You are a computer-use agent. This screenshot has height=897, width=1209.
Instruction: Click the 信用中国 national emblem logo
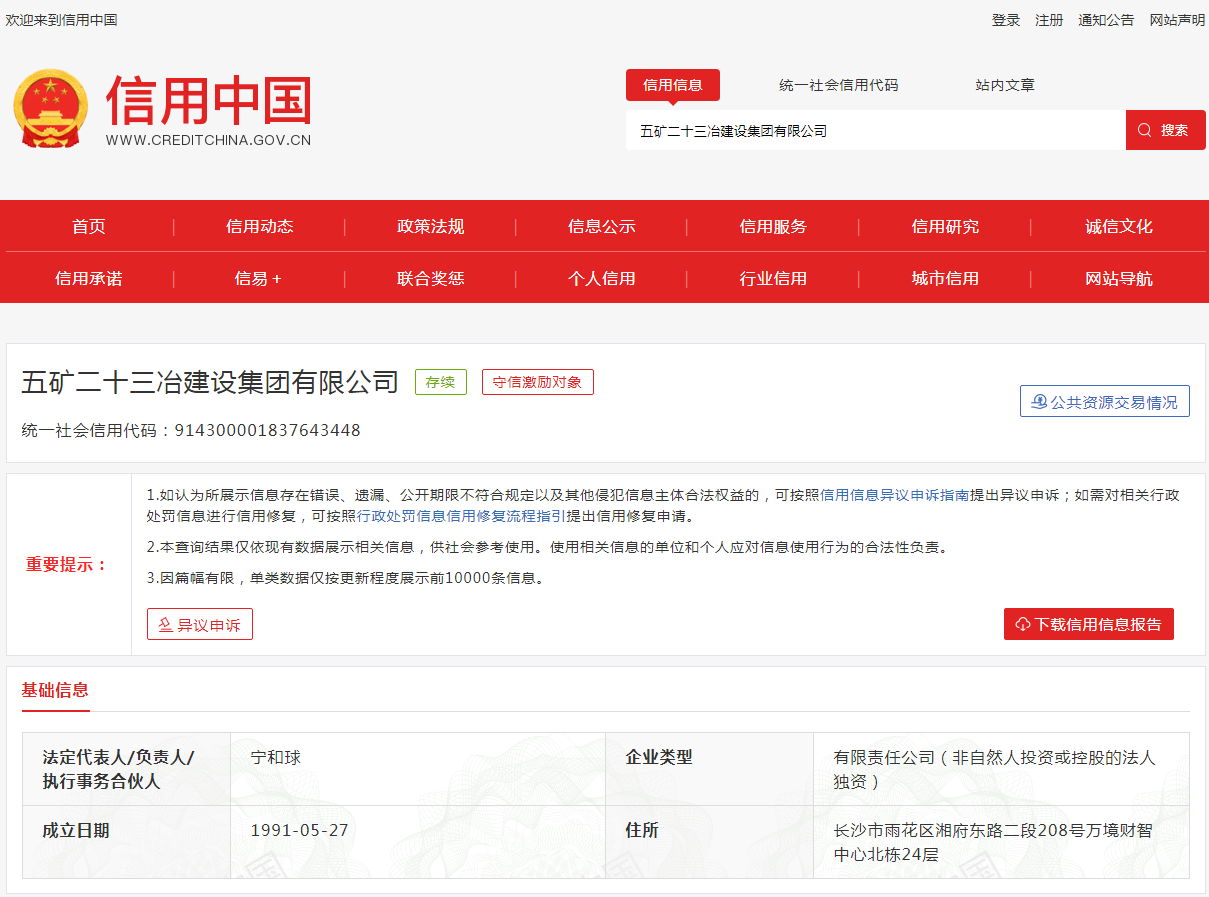[x=52, y=110]
